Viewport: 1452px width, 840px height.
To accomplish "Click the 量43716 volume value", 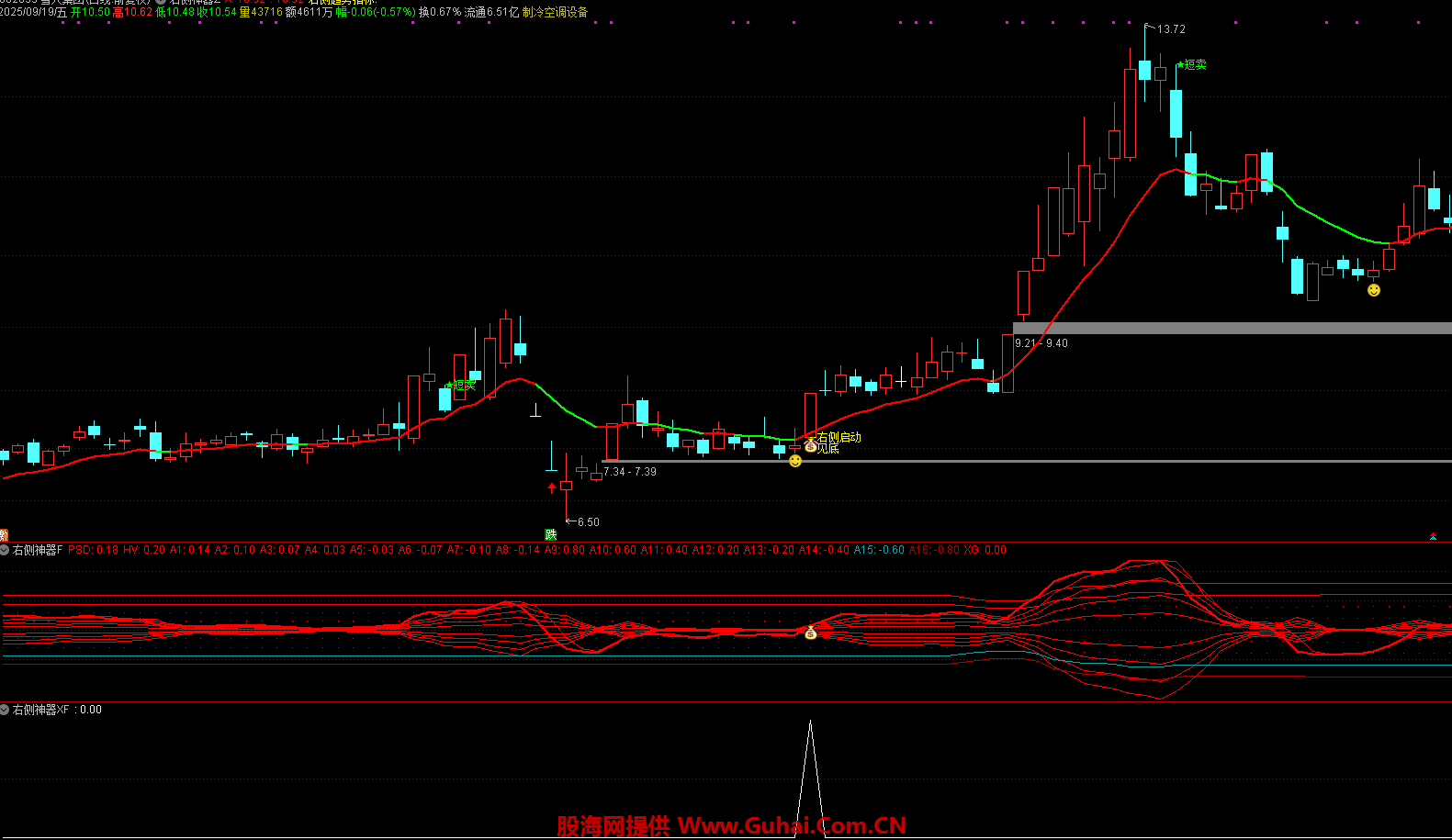I will pyautogui.click(x=261, y=12).
